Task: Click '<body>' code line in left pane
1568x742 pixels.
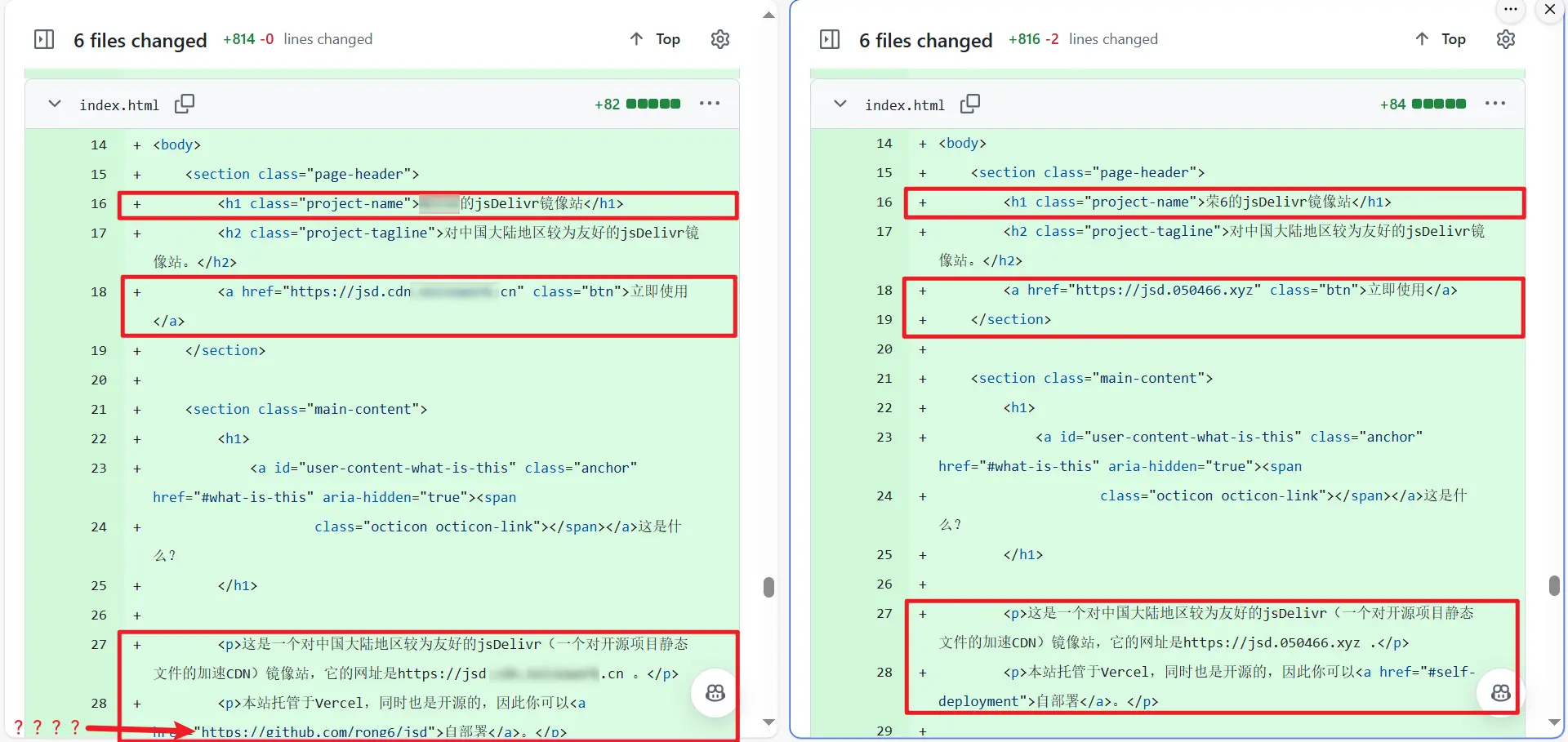Action: (177, 145)
